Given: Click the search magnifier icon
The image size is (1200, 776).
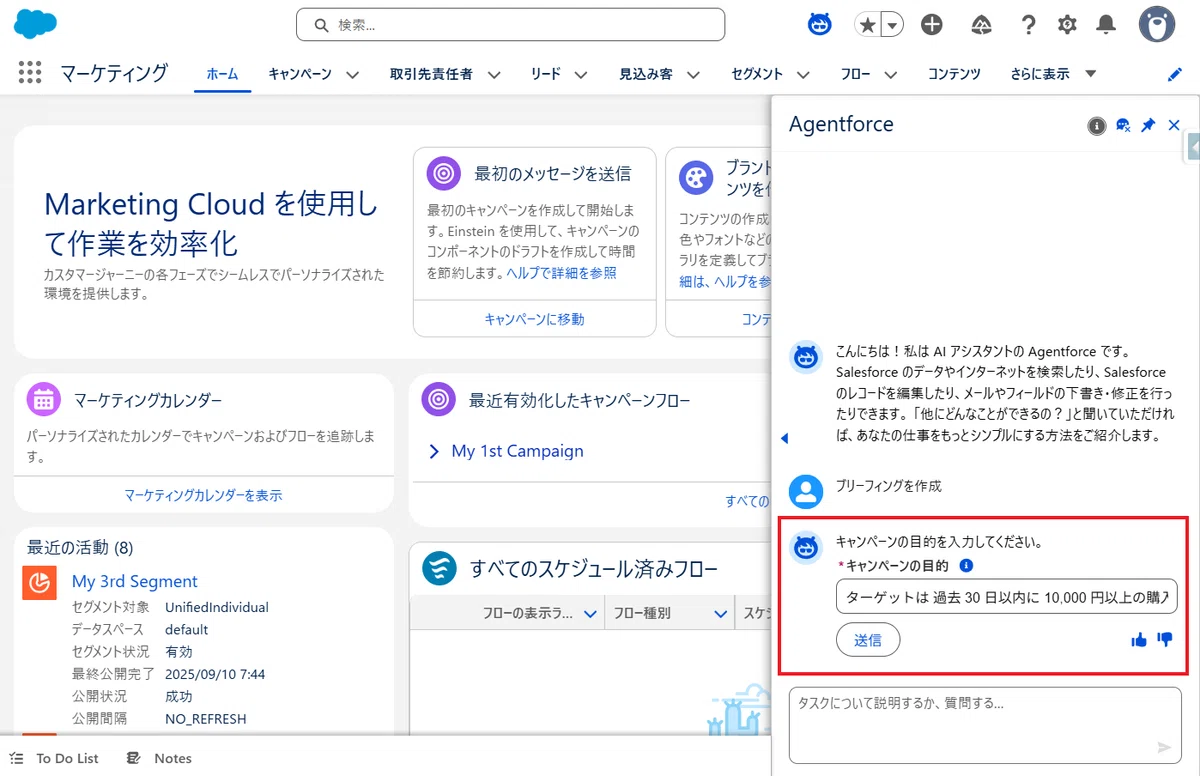Looking at the screenshot, I should tap(321, 25).
